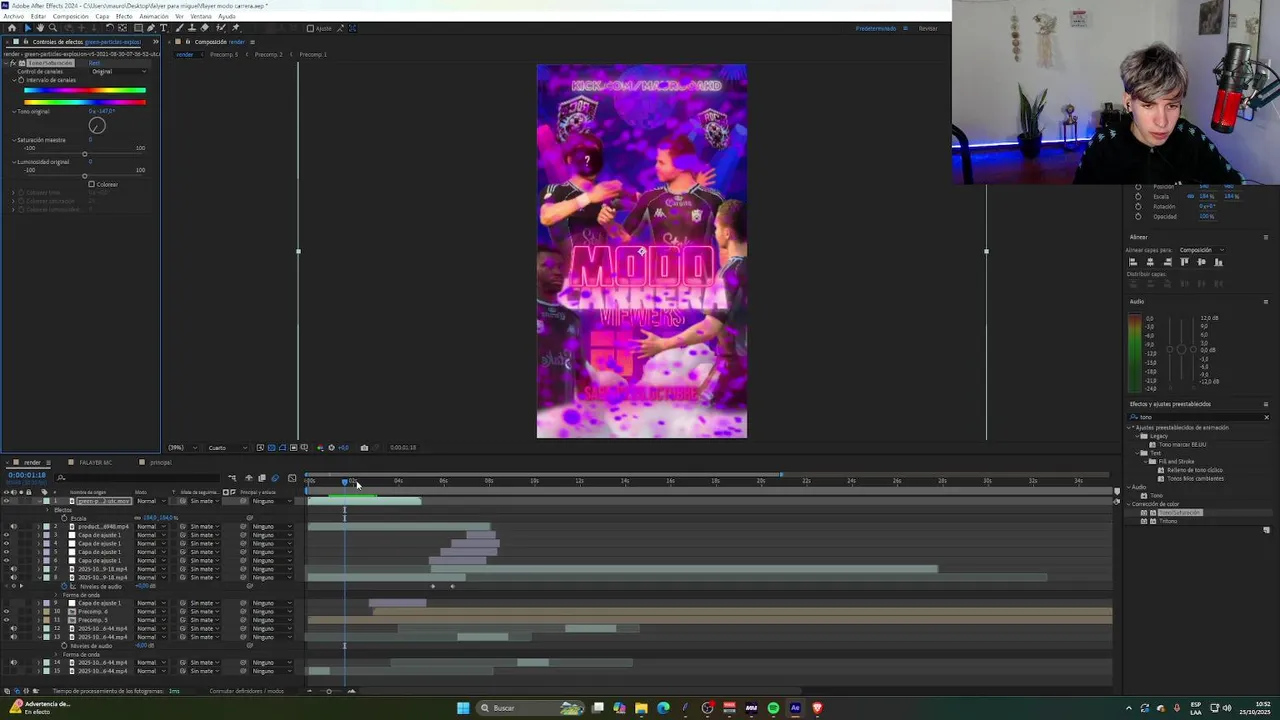The width and height of the screenshot is (1280, 720).
Task: Open the Archivo menu
Action: 13,16
